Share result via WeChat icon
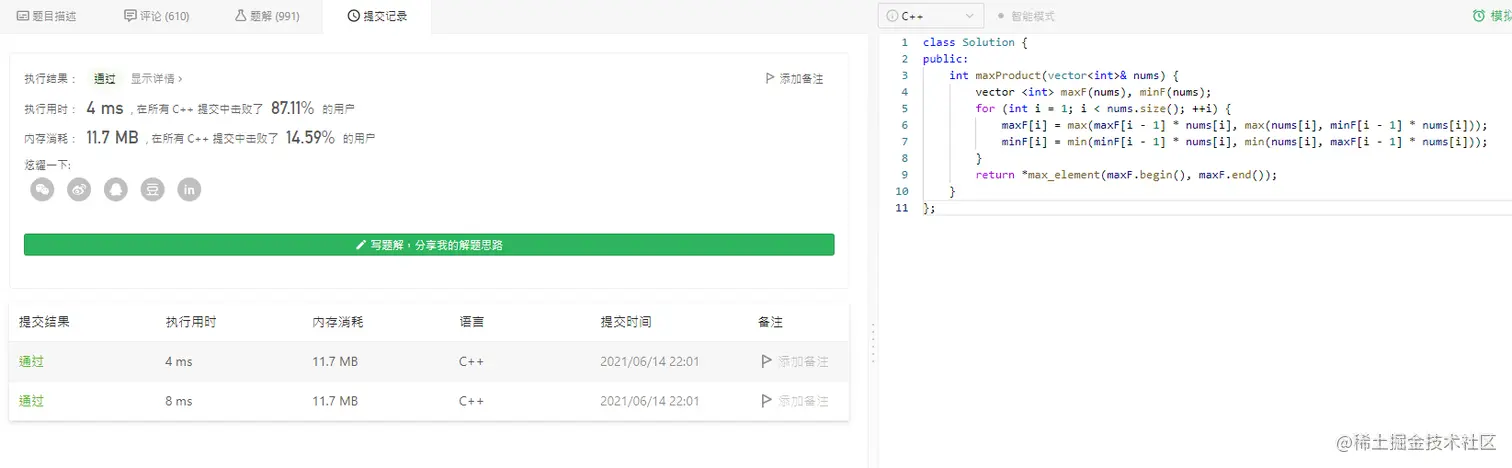 pos(42,189)
